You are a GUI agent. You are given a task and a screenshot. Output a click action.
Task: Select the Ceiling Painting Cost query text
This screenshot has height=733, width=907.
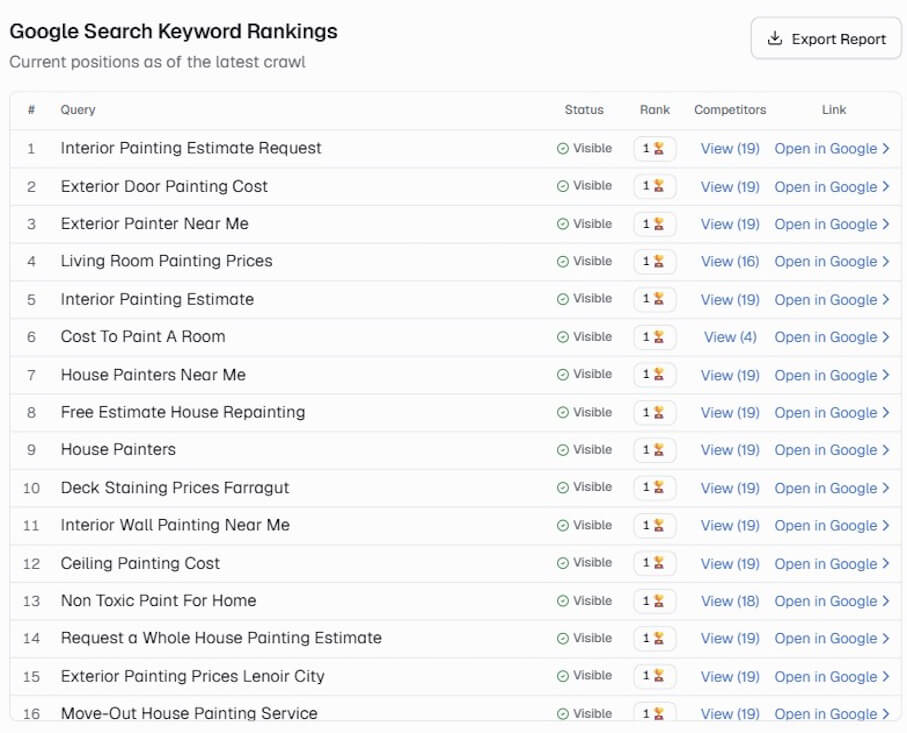(140, 563)
